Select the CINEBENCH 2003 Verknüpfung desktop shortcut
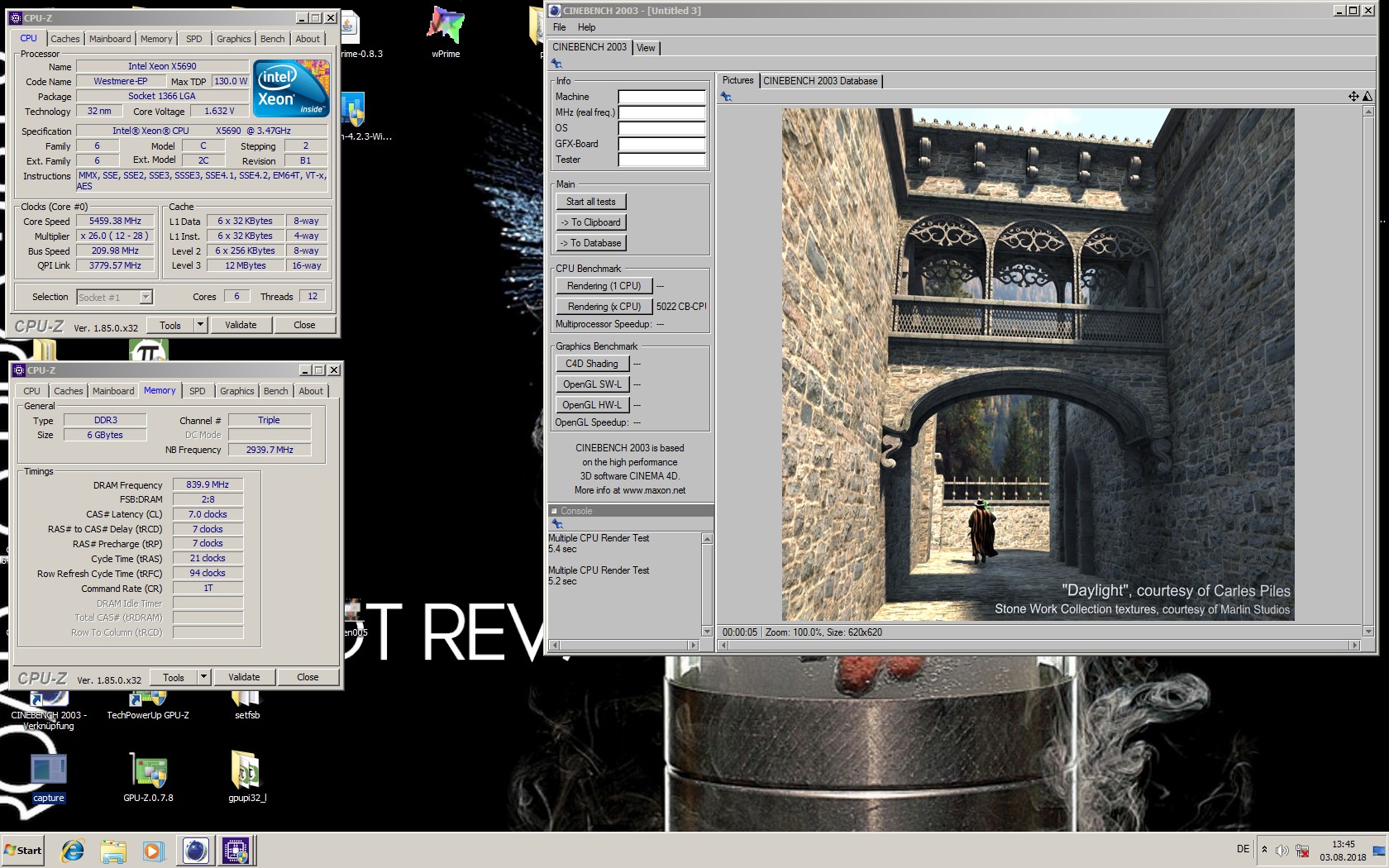Screen dimensions: 1389x868 coord(49,711)
